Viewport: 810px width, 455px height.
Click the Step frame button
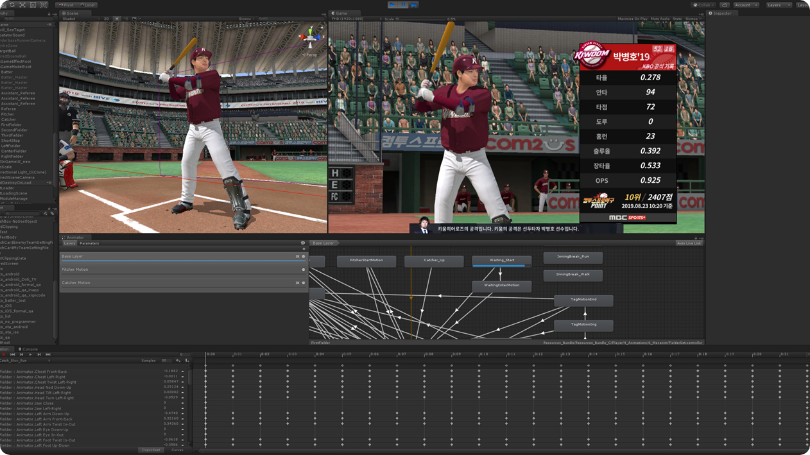(x=414, y=5)
